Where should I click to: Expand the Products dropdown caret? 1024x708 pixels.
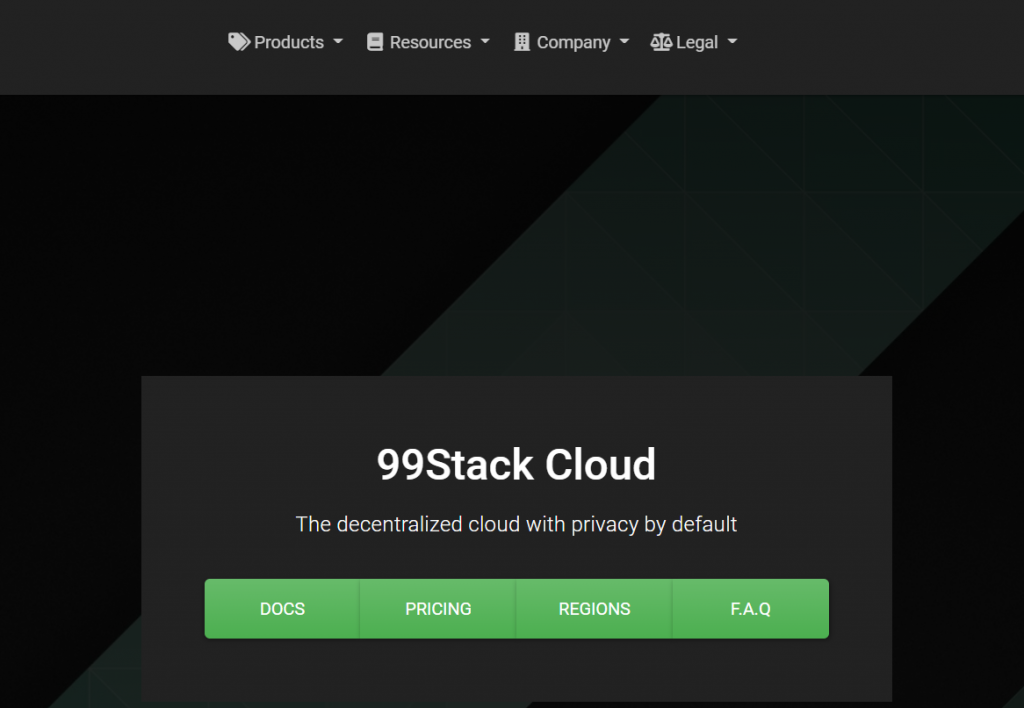(338, 41)
